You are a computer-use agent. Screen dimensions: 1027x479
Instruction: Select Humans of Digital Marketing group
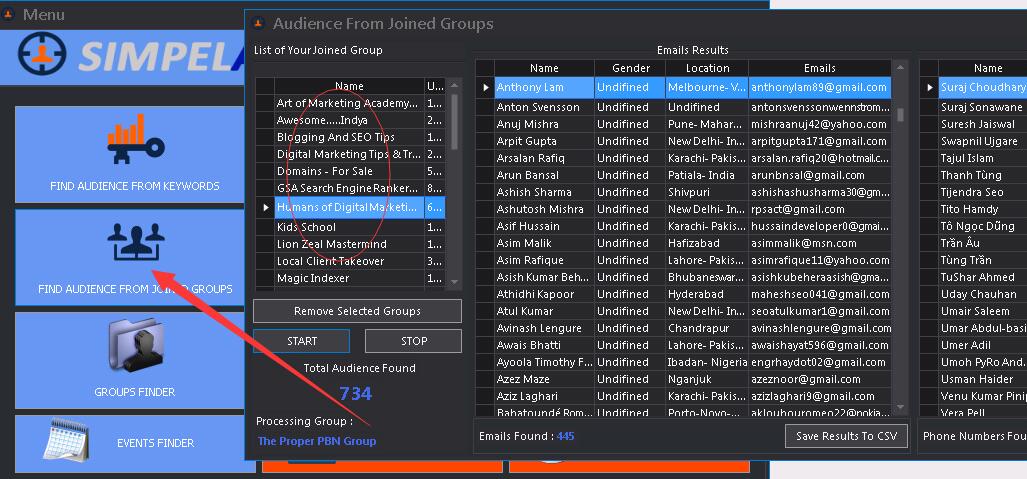(x=349, y=207)
